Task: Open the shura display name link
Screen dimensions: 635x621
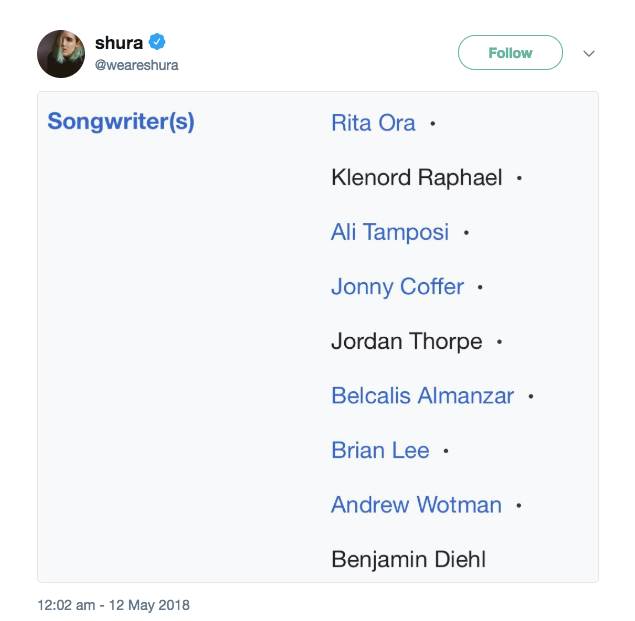Action: point(119,43)
